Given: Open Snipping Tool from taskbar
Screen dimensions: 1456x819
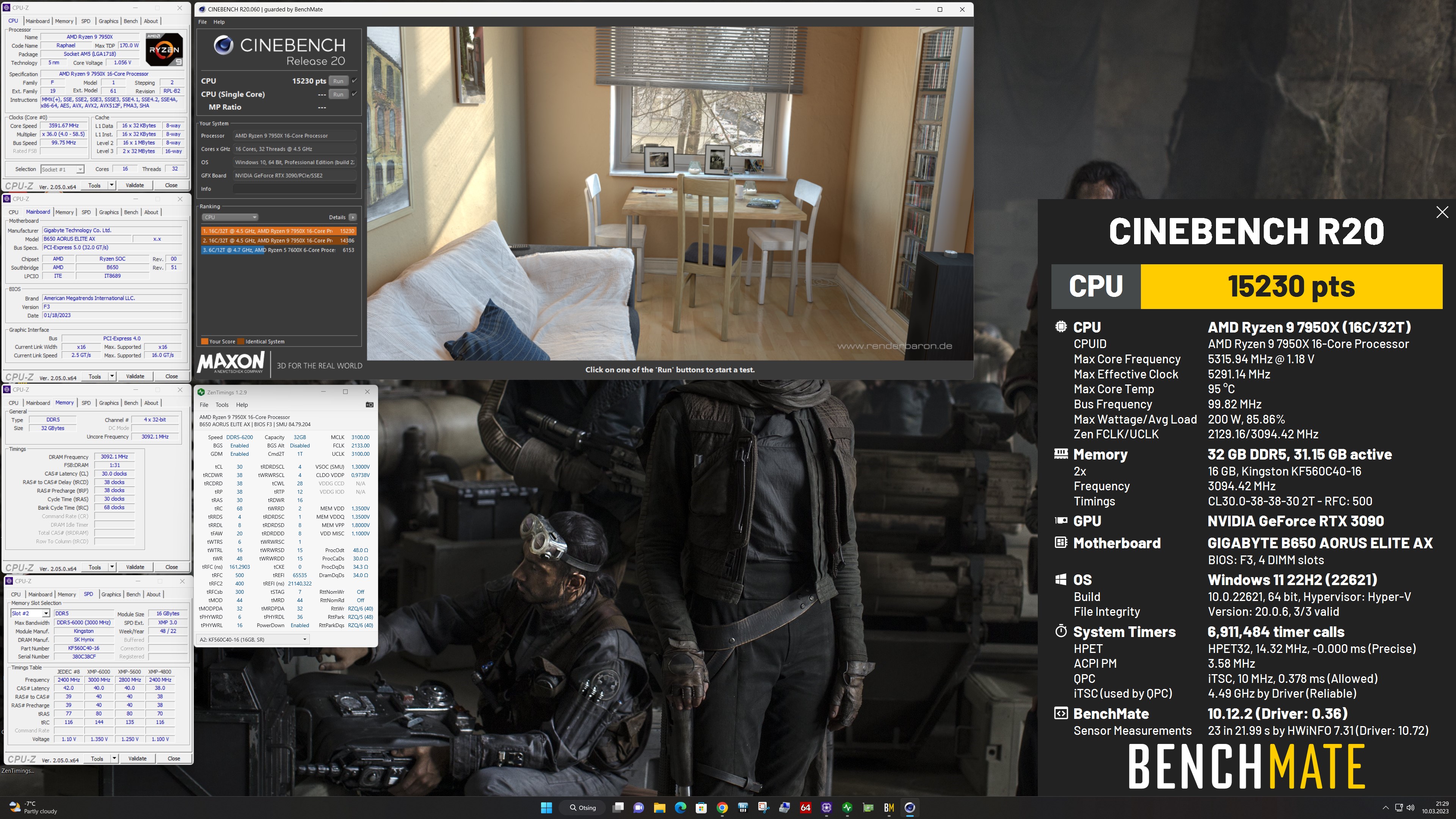Looking at the screenshot, I should (x=764, y=808).
